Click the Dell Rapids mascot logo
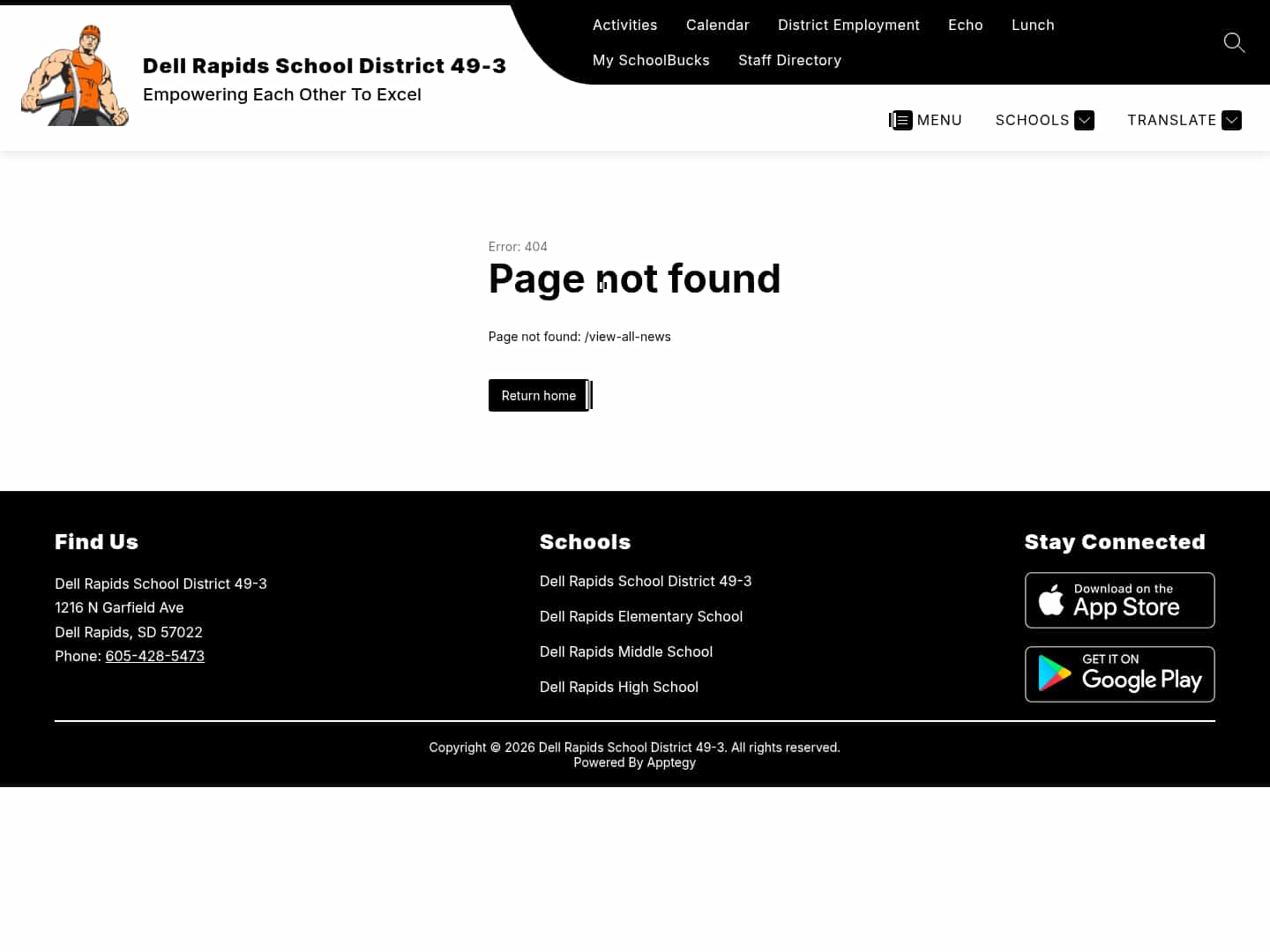1270x952 pixels. click(x=74, y=74)
